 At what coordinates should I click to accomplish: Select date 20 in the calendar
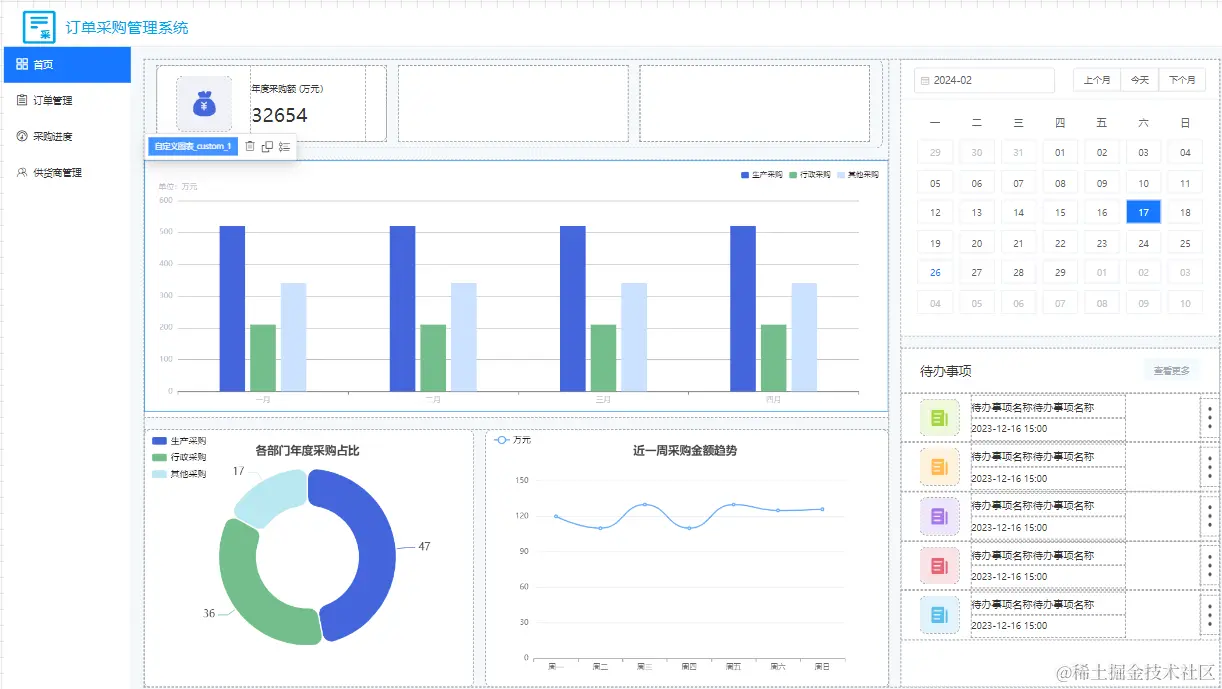tap(977, 243)
